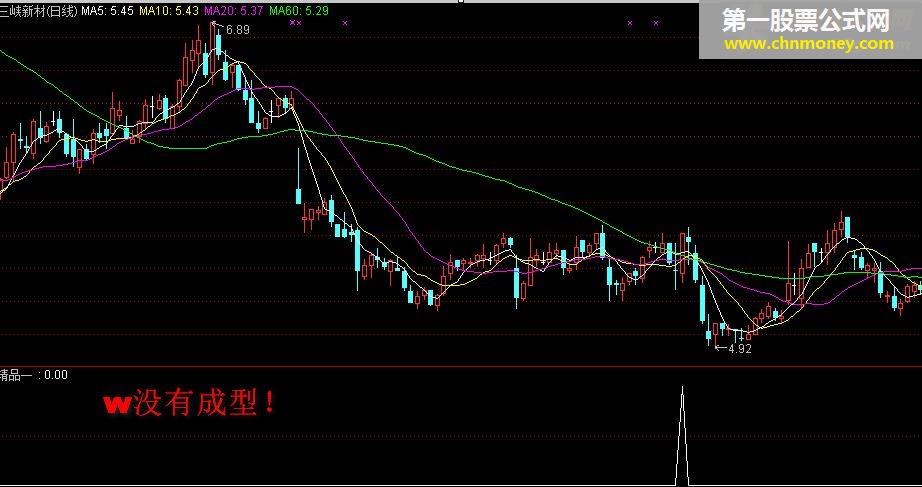Screen dimensions: 922x487
Task: Click the white signal spike in indicator panel
Action: [682, 435]
